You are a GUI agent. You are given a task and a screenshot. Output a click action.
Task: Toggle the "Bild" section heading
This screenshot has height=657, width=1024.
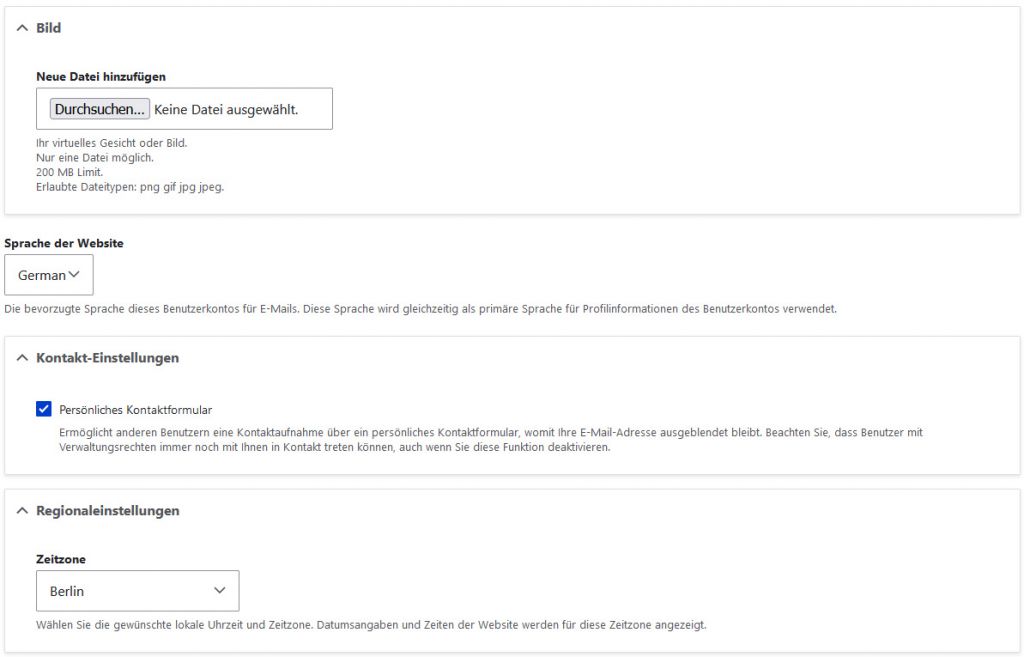[x=49, y=28]
